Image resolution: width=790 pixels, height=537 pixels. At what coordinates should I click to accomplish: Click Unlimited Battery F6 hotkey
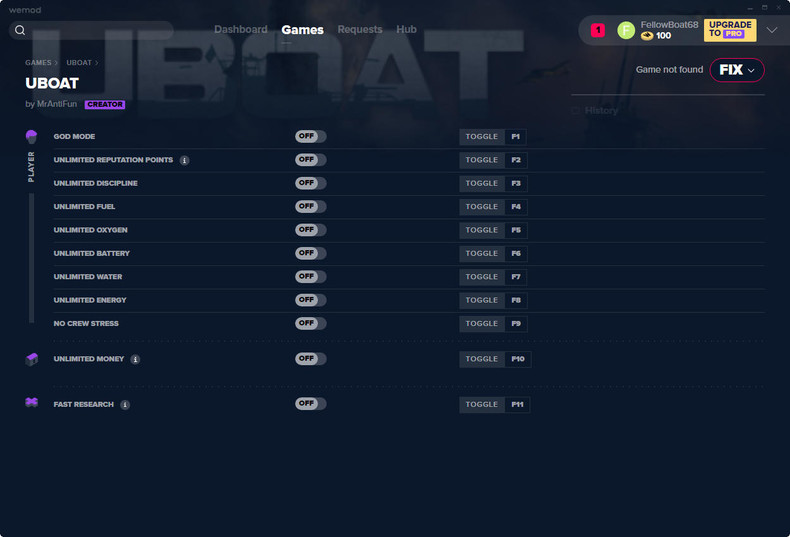click(516, 253)
